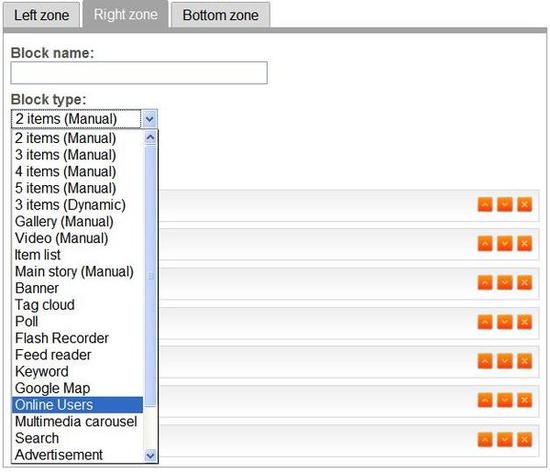Image resolution: width=550 pixels, height=472 pixels.
Task: Click move-down icon in sixth block row
Action: coord(505,400)
